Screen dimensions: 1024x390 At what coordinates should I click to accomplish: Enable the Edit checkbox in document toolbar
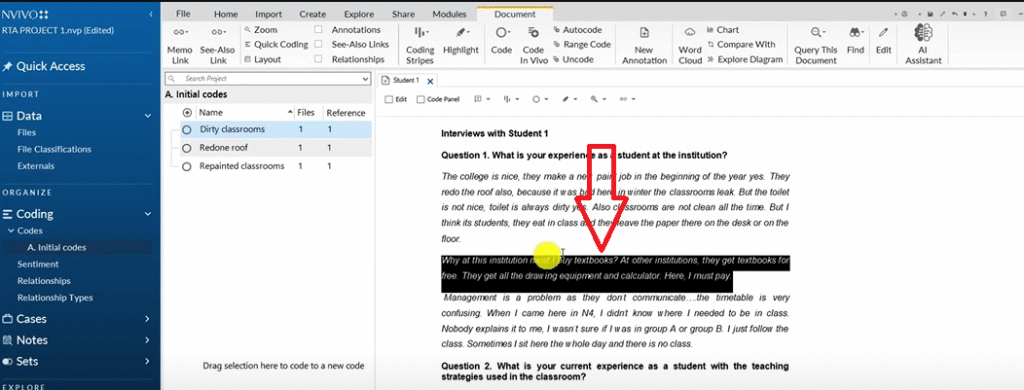(x=389, y=99)
